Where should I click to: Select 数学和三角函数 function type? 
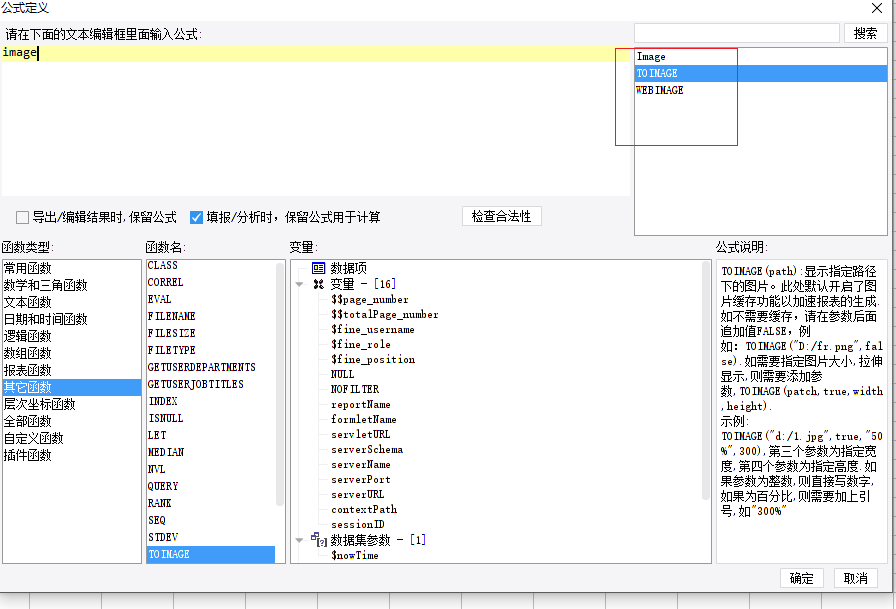tap(72, 285)
